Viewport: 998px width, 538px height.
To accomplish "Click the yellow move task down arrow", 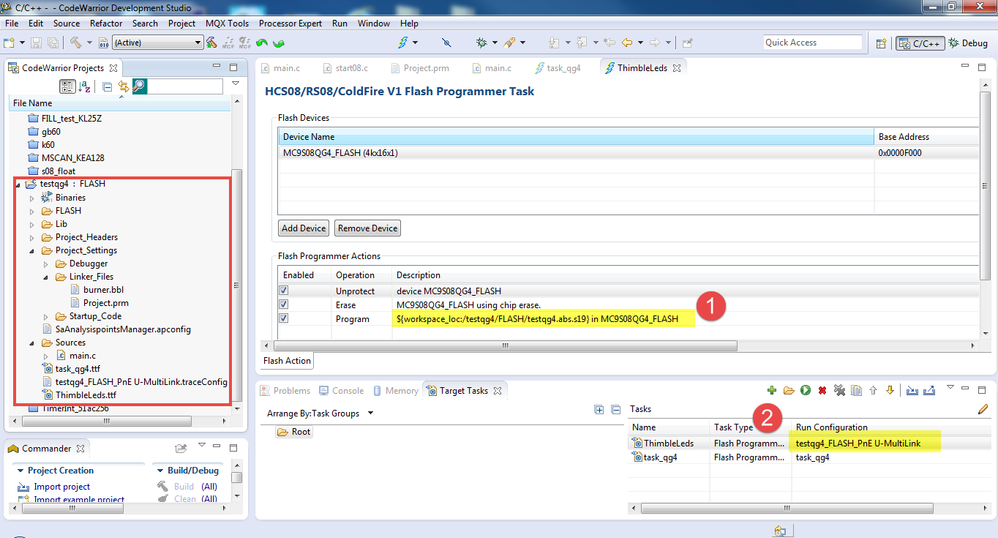I will click(x=890, y=390).
